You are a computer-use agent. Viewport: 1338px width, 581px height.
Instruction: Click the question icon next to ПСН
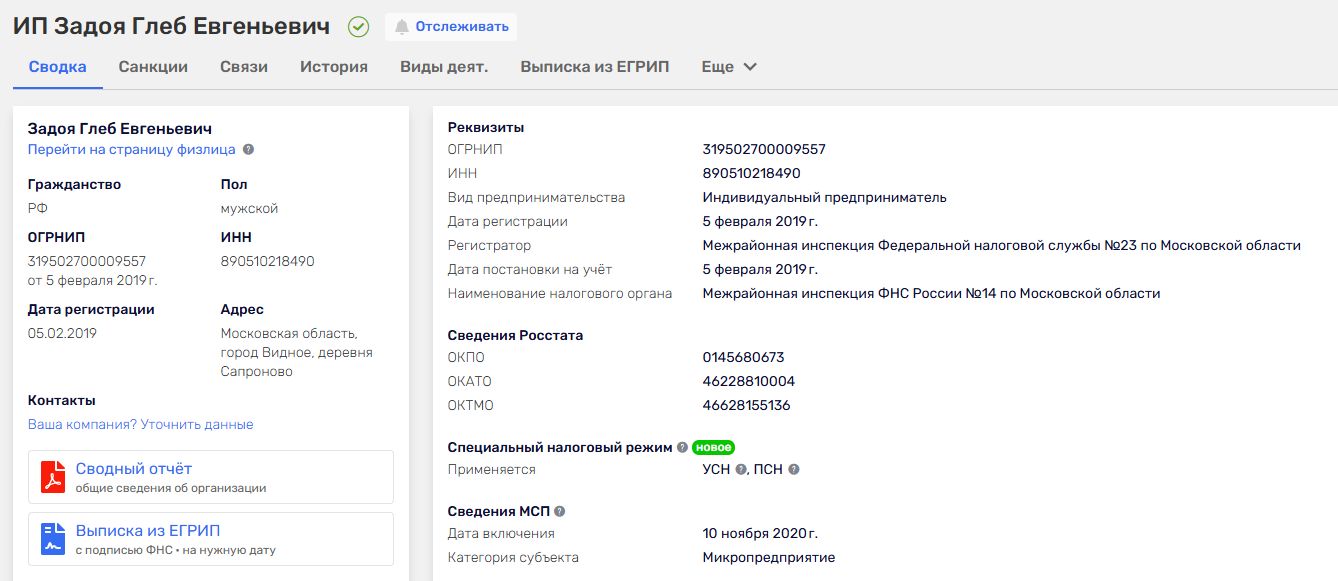click(794, 470)
